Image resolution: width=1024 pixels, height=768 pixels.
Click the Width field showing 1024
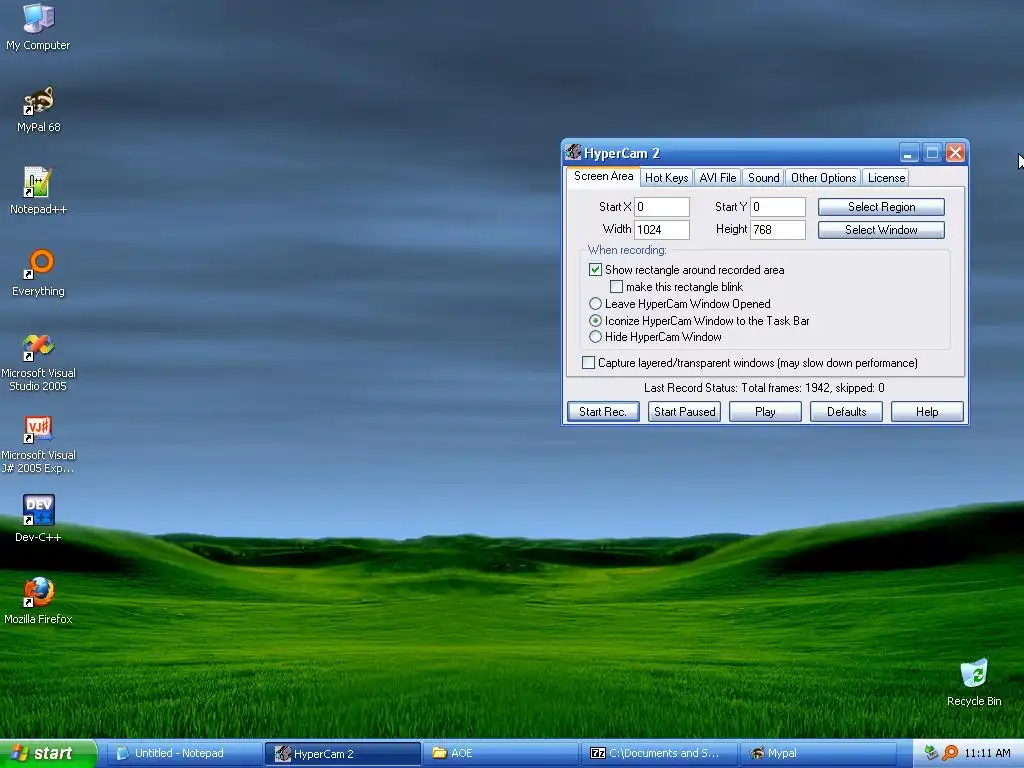pyautogui.click(x=662, y=230)
